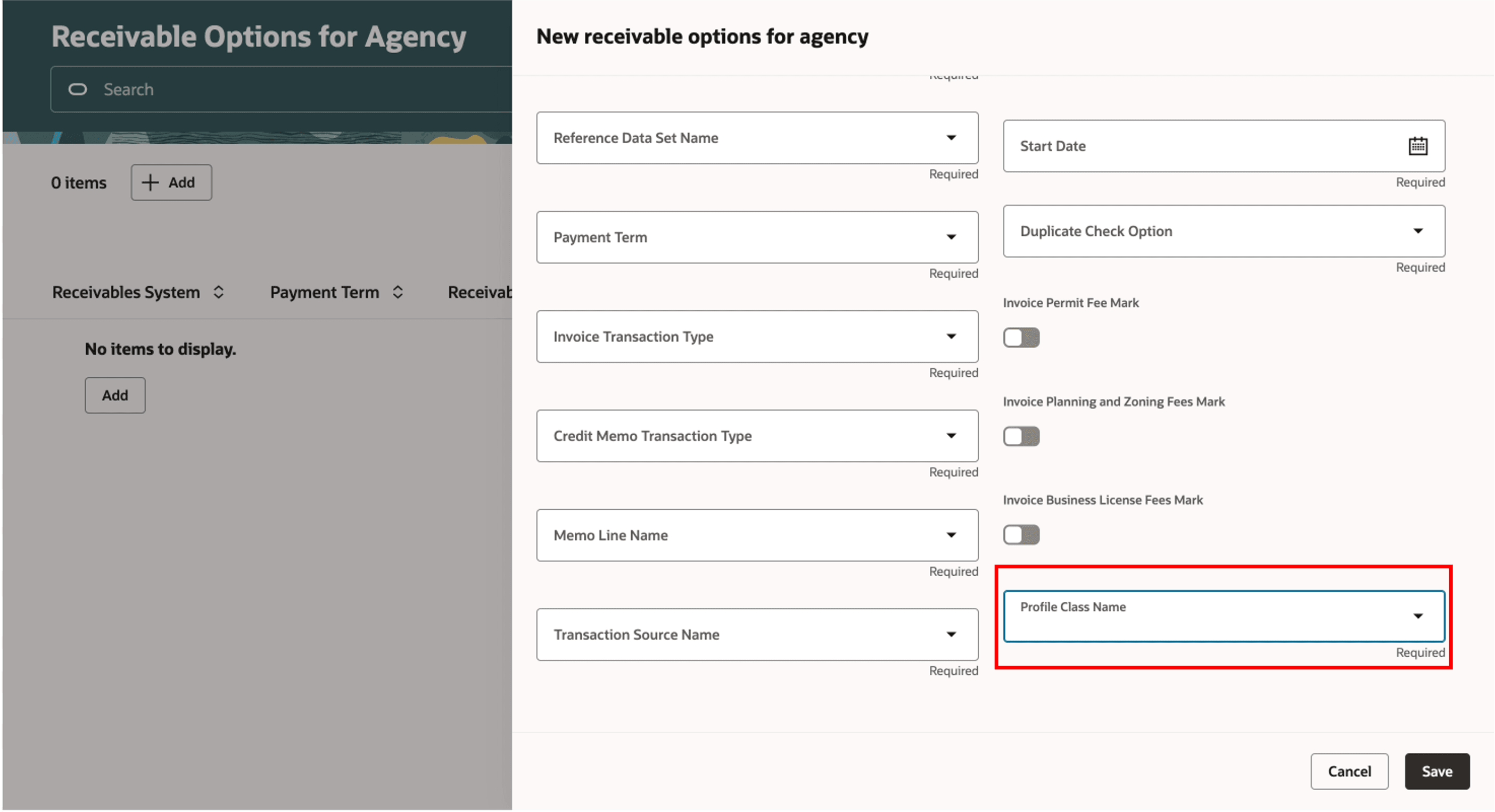The height and width of the screenshot is (812, 1495).
Task: Open the Transaction Source Name dropdown arrow
Action: pyautogui.click(x=951, y=634)
